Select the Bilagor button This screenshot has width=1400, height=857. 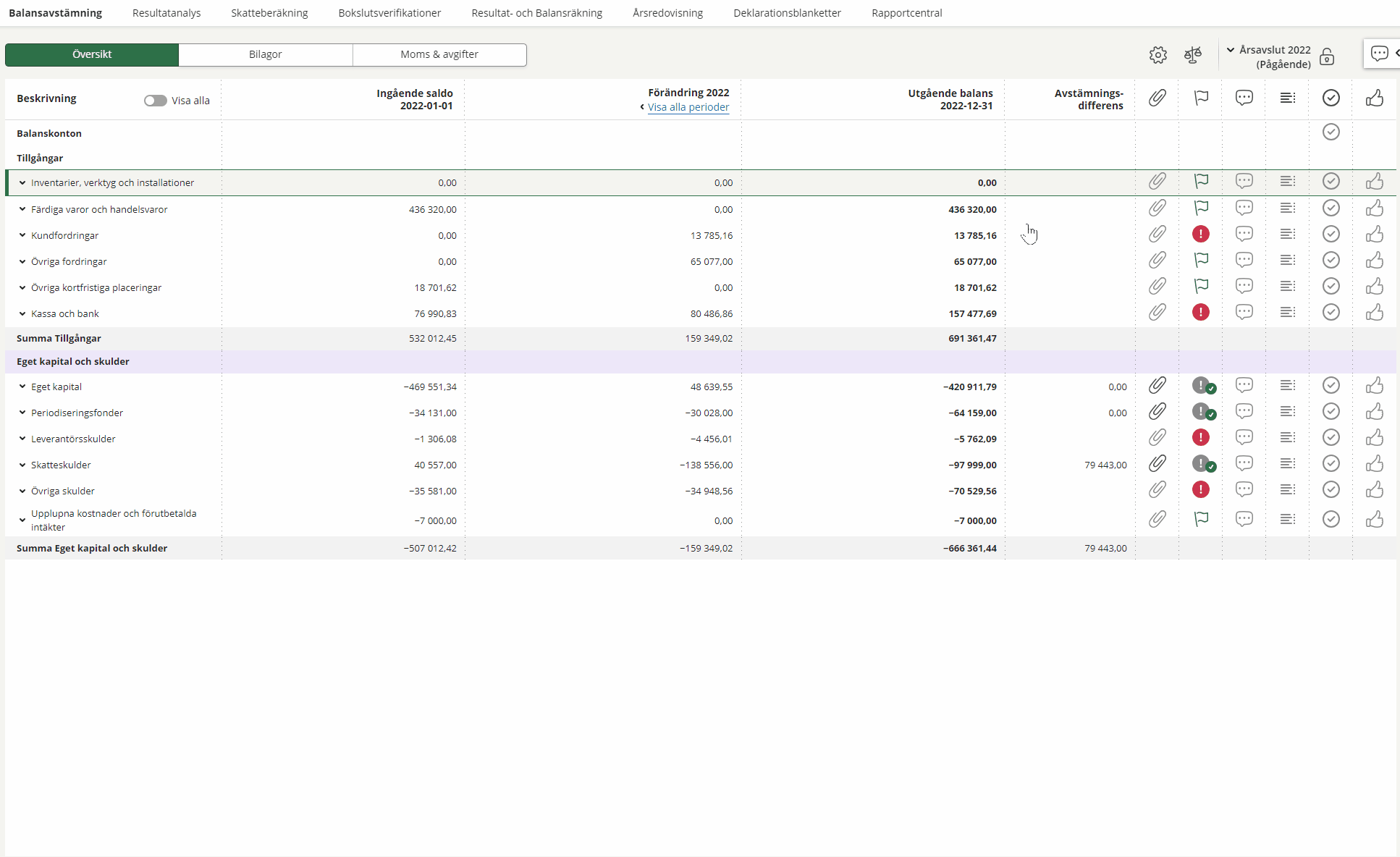click(265, 55)
